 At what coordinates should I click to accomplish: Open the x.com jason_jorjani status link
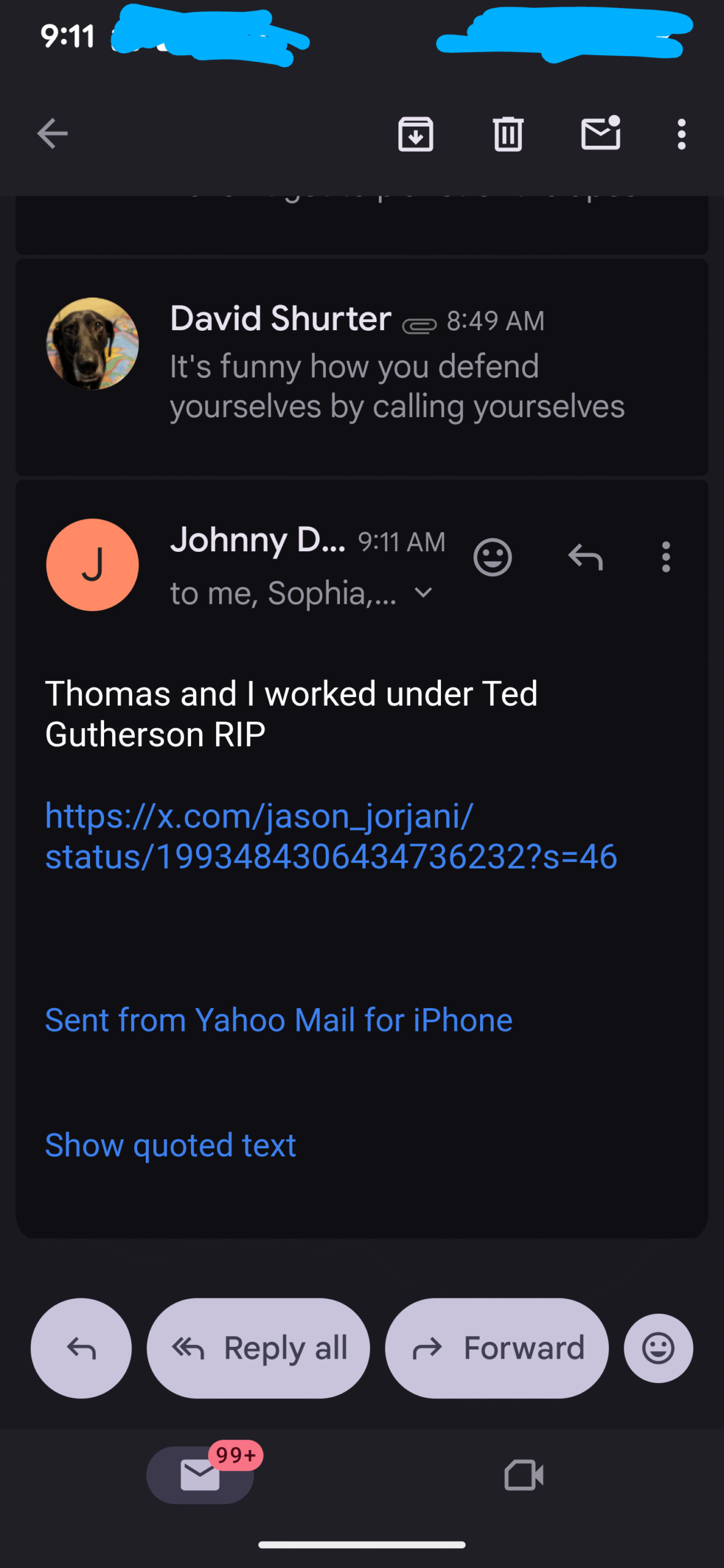[331, 836]
